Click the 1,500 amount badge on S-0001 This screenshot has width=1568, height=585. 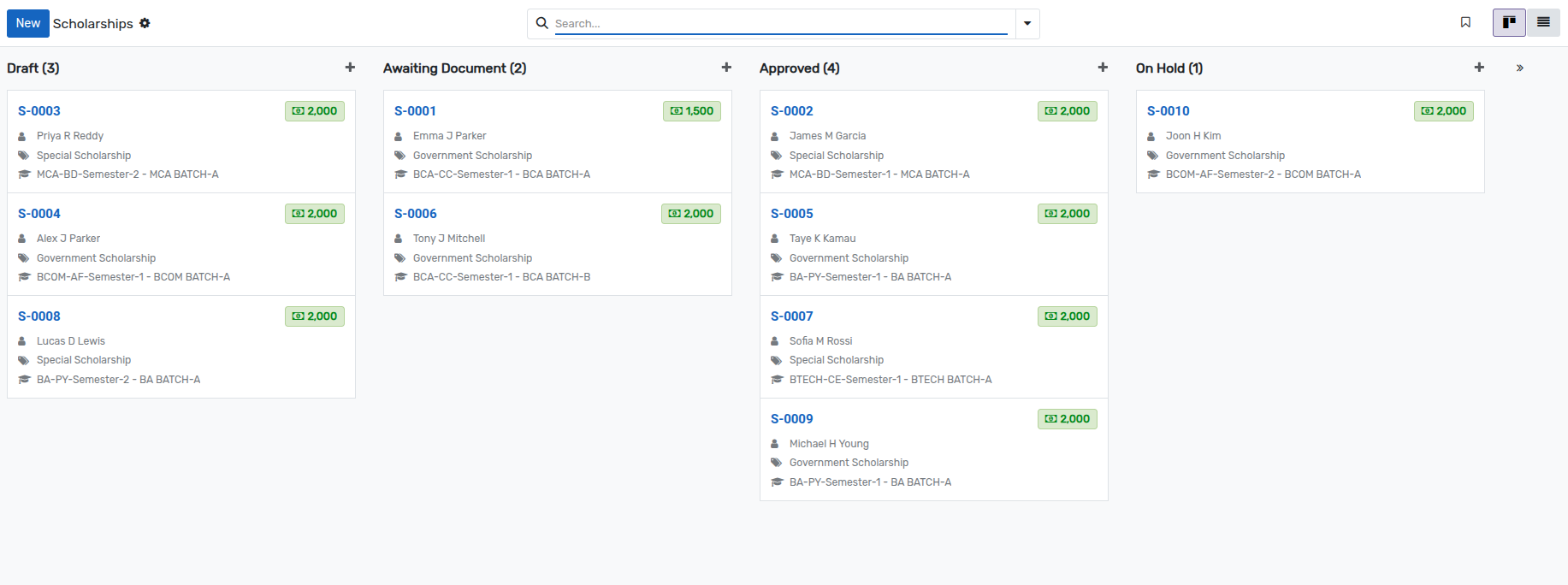692,111
